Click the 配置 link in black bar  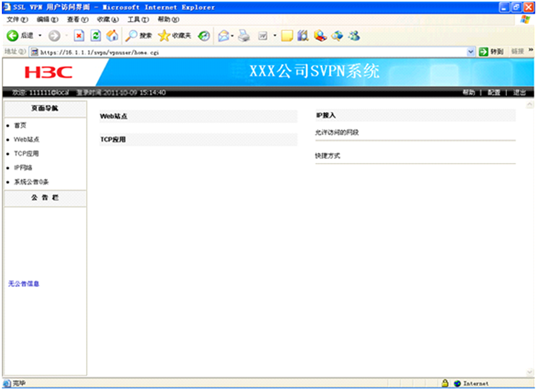coord(494,92)
